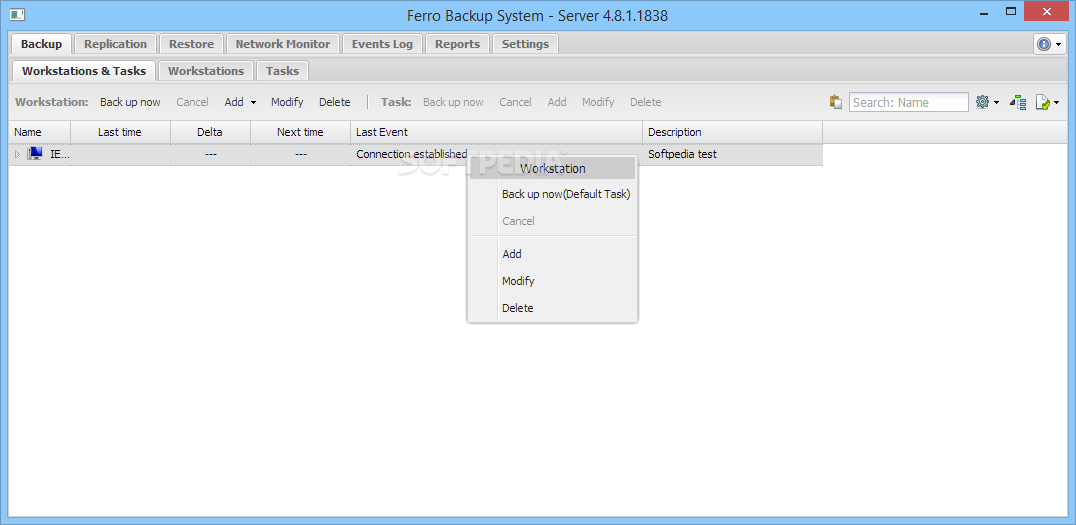Open the Restore tab
The width and height of the screenshot is (1076, 525).
tap(191, 44)
